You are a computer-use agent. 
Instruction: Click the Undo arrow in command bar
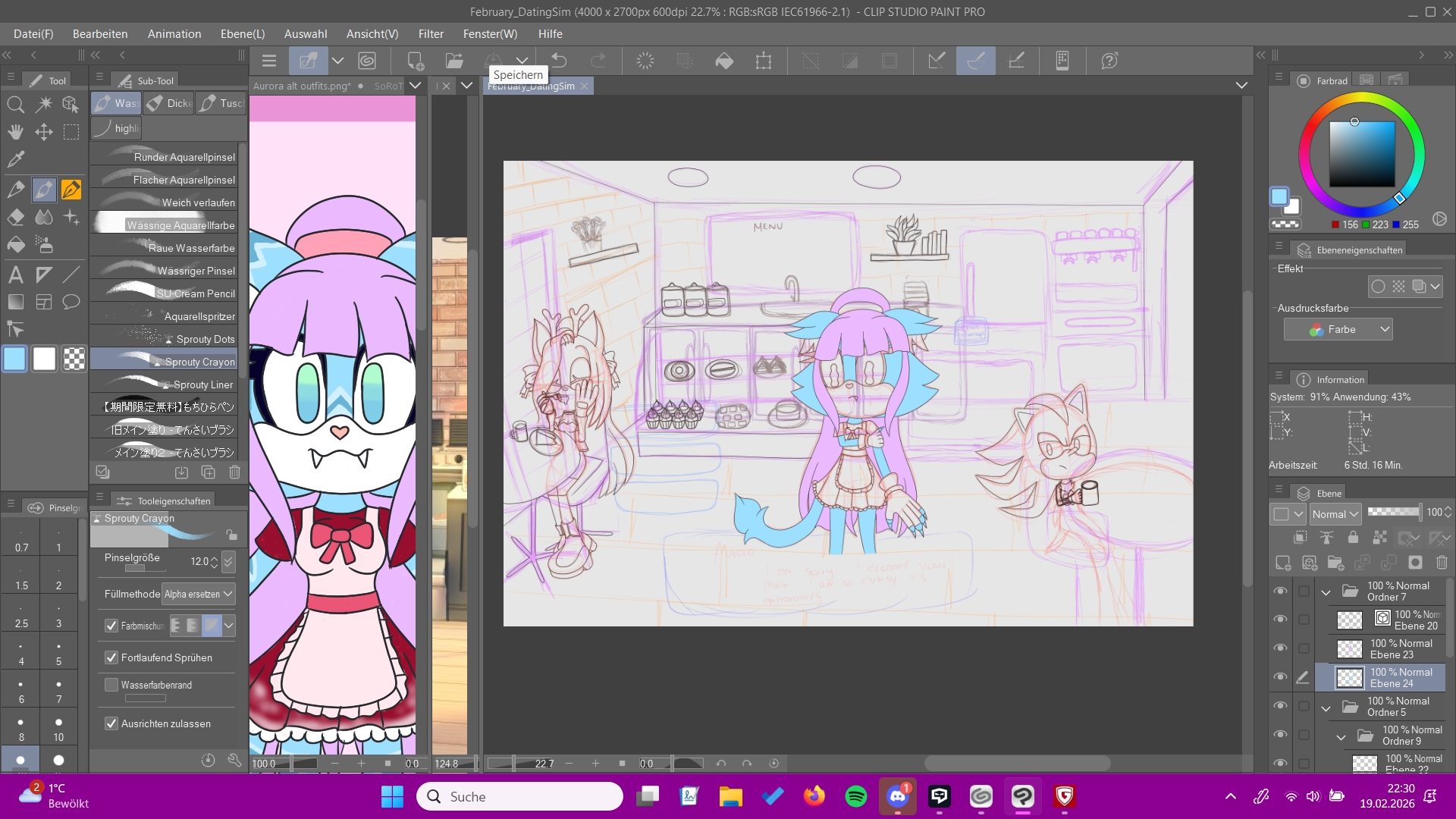[x=559, y=61]
